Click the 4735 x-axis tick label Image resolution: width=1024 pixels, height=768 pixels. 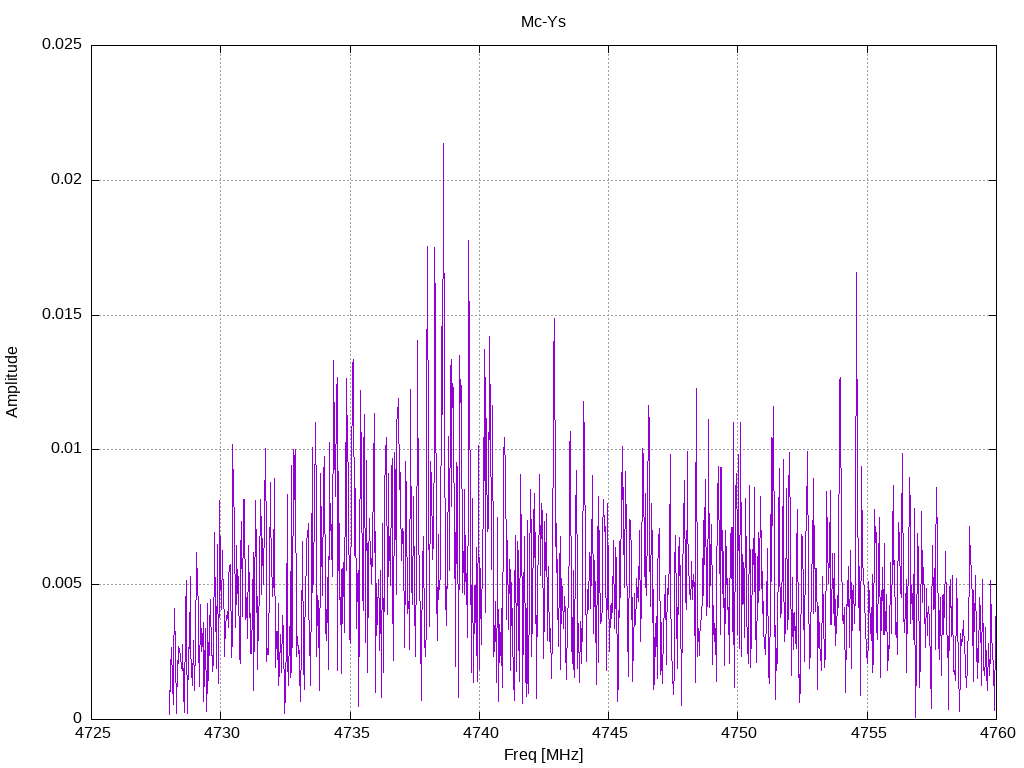[x=351, y=733]
